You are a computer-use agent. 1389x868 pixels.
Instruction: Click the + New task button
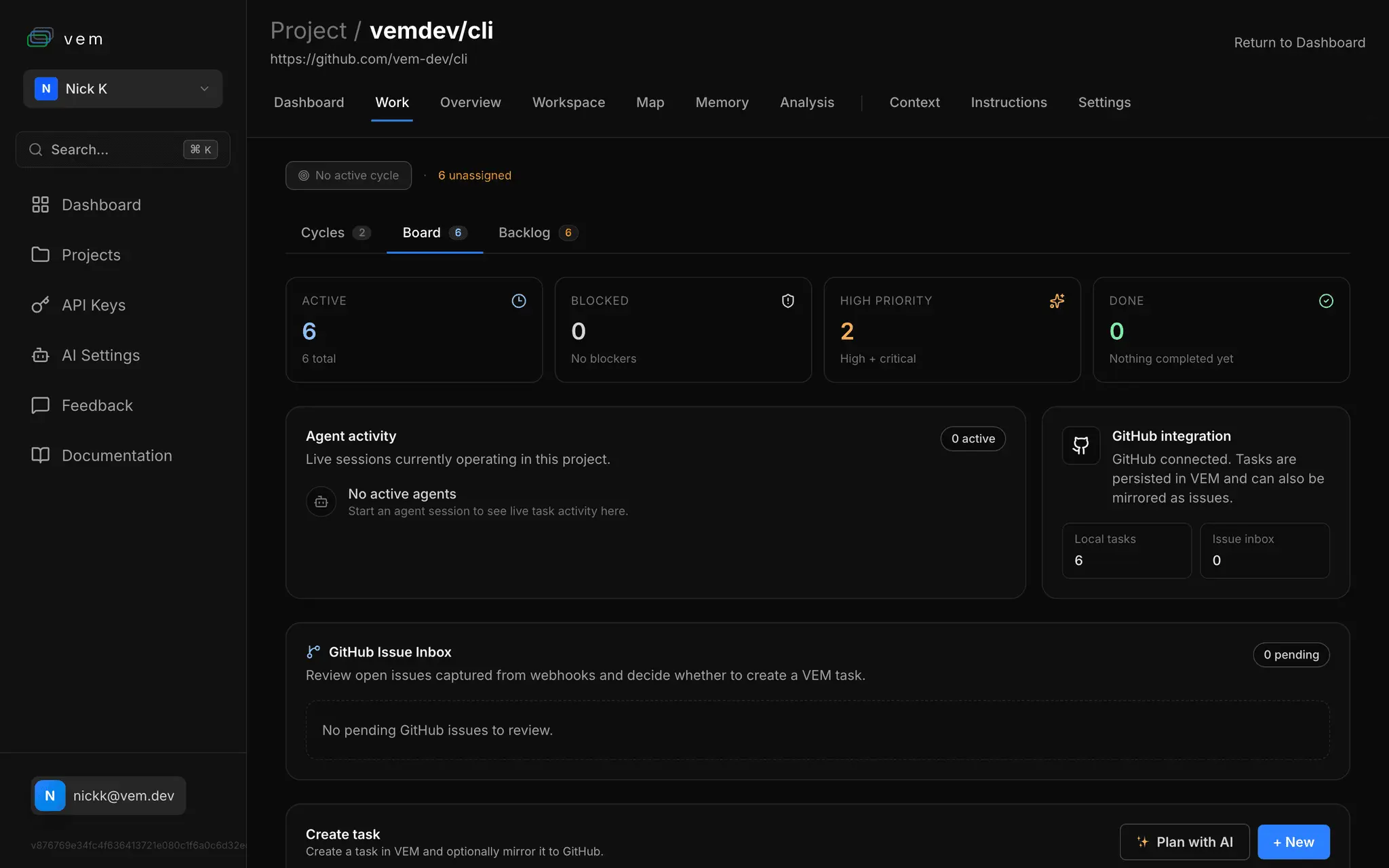point(1293,842)
